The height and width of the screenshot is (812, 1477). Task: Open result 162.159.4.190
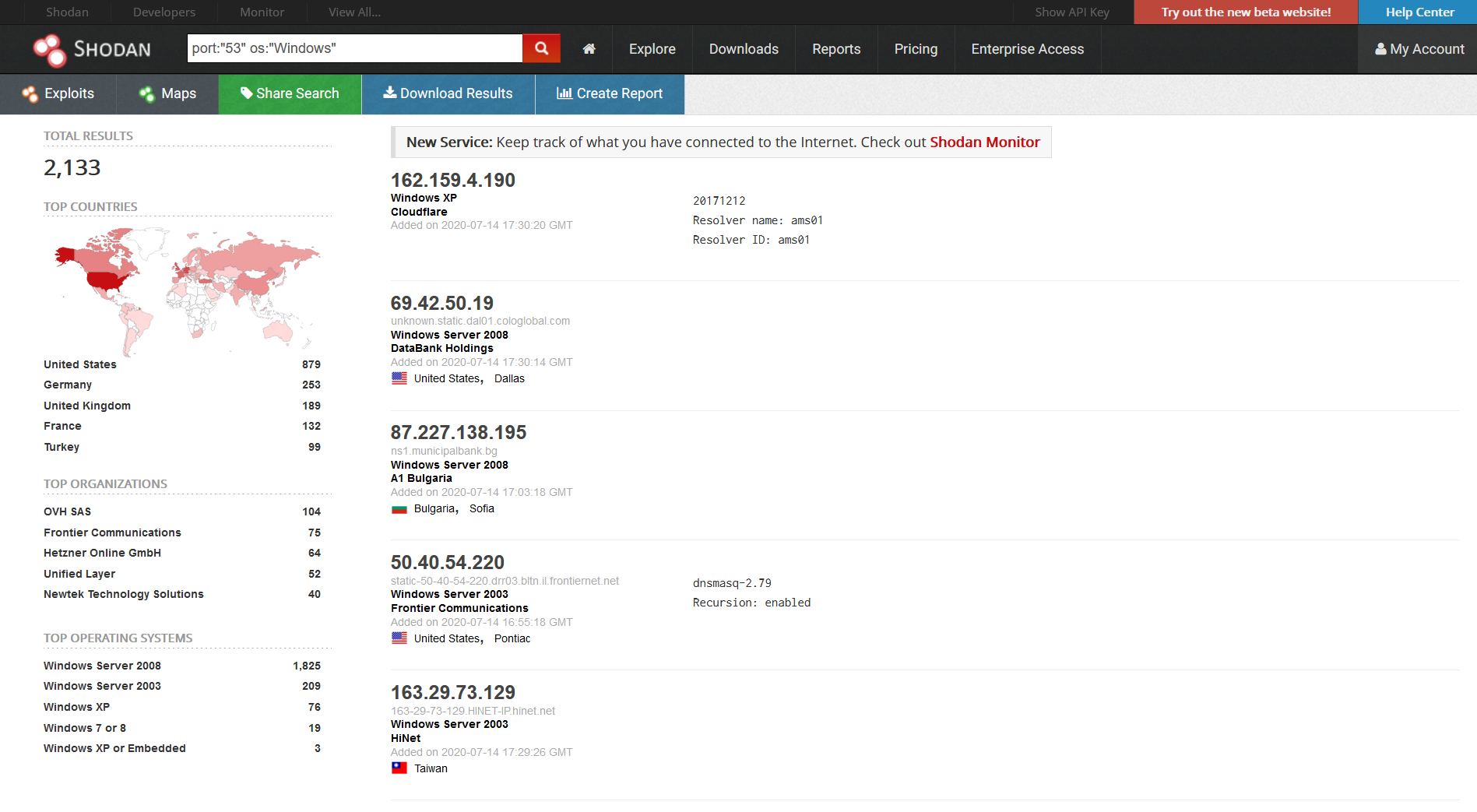(x=453, y=181)
